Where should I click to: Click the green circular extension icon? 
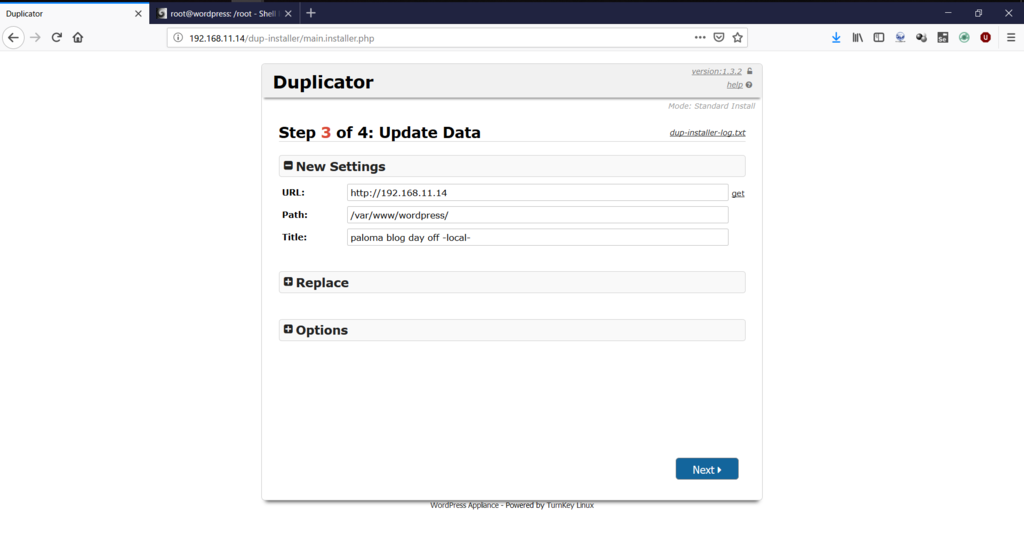click(964, 38)
